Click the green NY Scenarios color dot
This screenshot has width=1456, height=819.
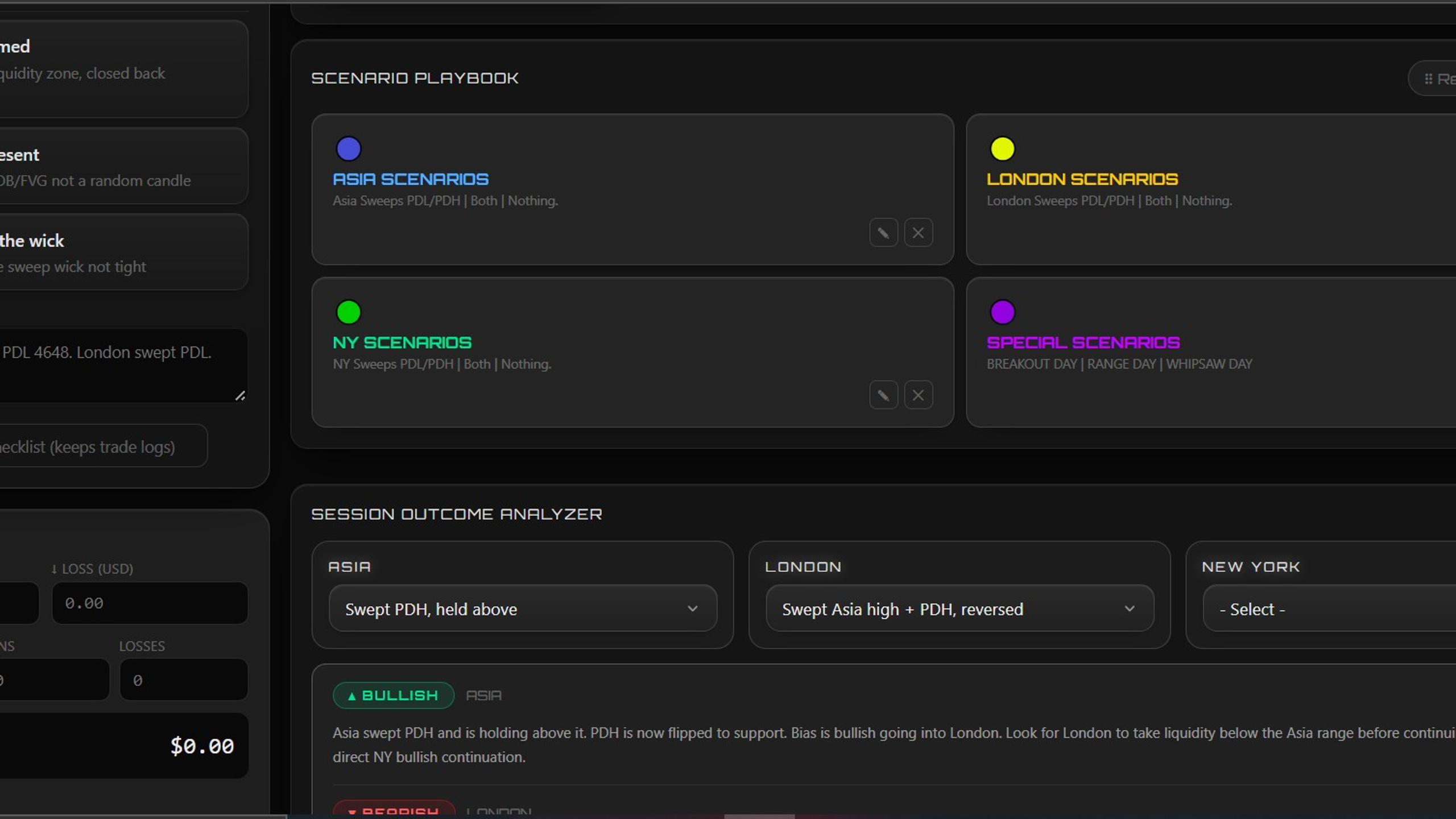tap(349, 312)
